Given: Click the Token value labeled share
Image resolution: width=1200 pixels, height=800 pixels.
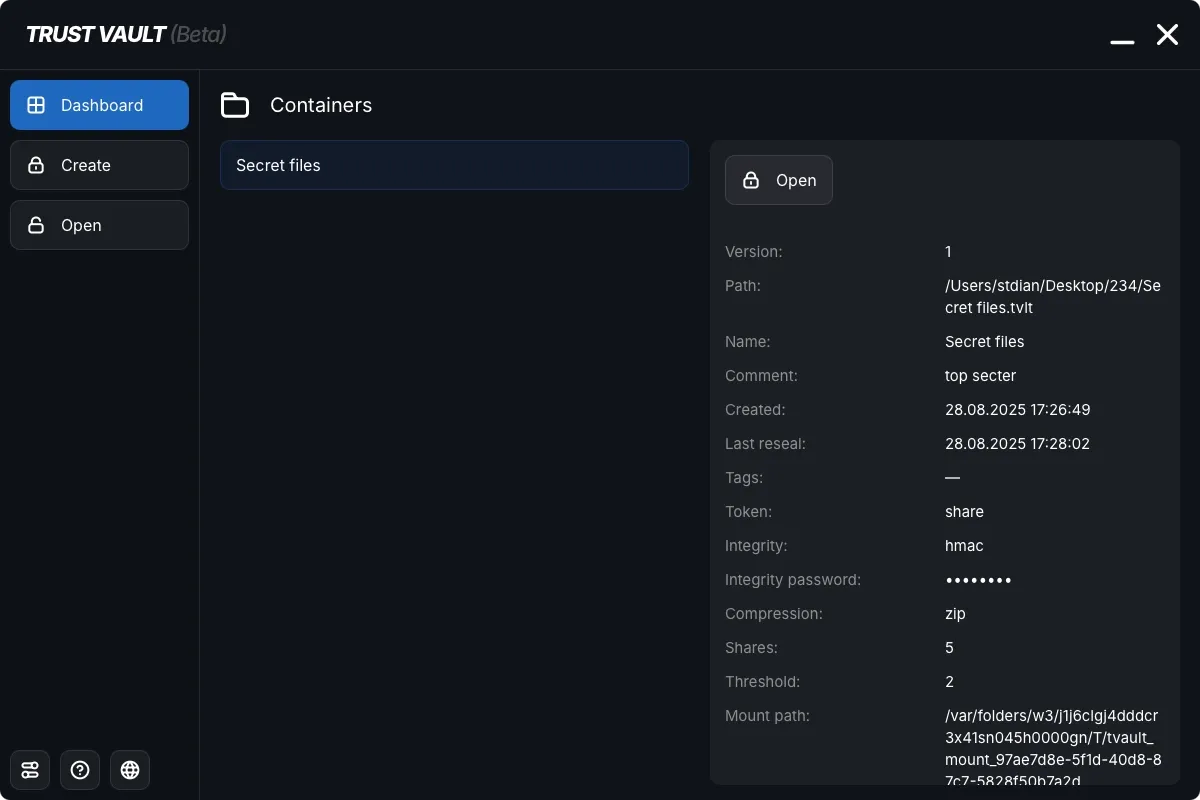Looking at the screenshot, I should tap(964, 511).
